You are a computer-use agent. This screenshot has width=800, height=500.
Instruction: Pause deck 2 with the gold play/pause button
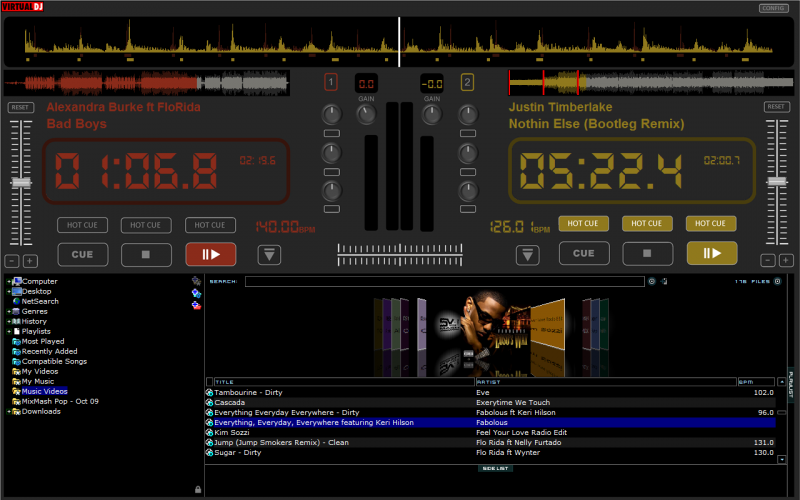[712, 253]
